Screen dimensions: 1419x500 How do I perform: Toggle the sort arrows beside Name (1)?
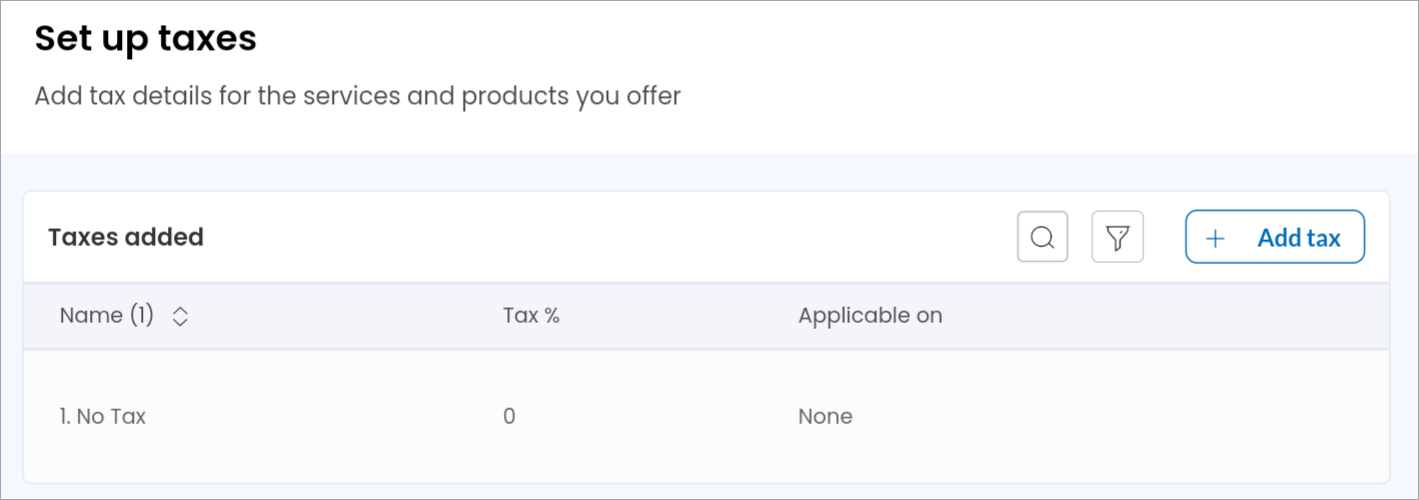tap(180, 317)
